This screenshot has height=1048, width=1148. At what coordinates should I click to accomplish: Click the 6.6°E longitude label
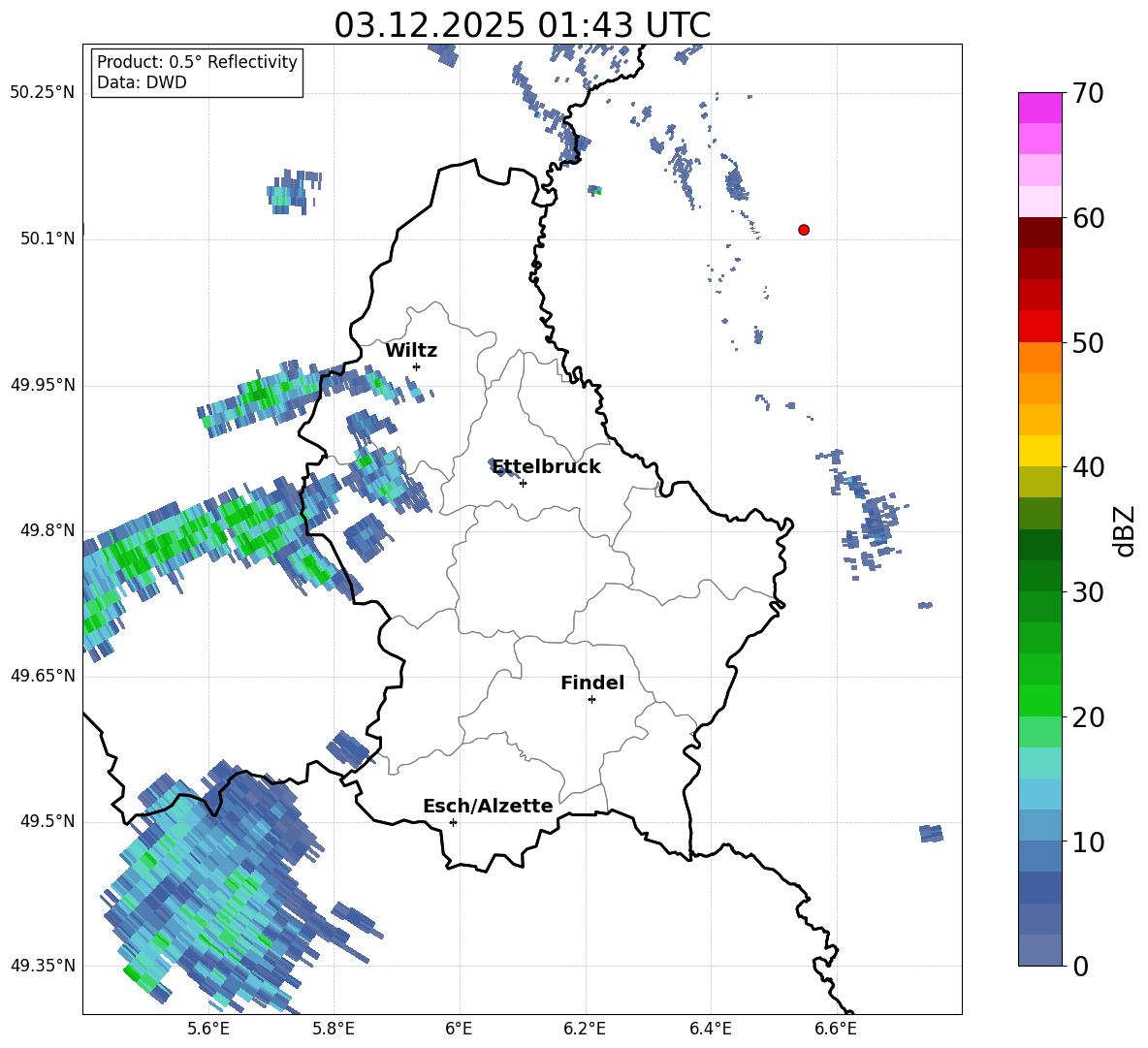click(836, 1029)
